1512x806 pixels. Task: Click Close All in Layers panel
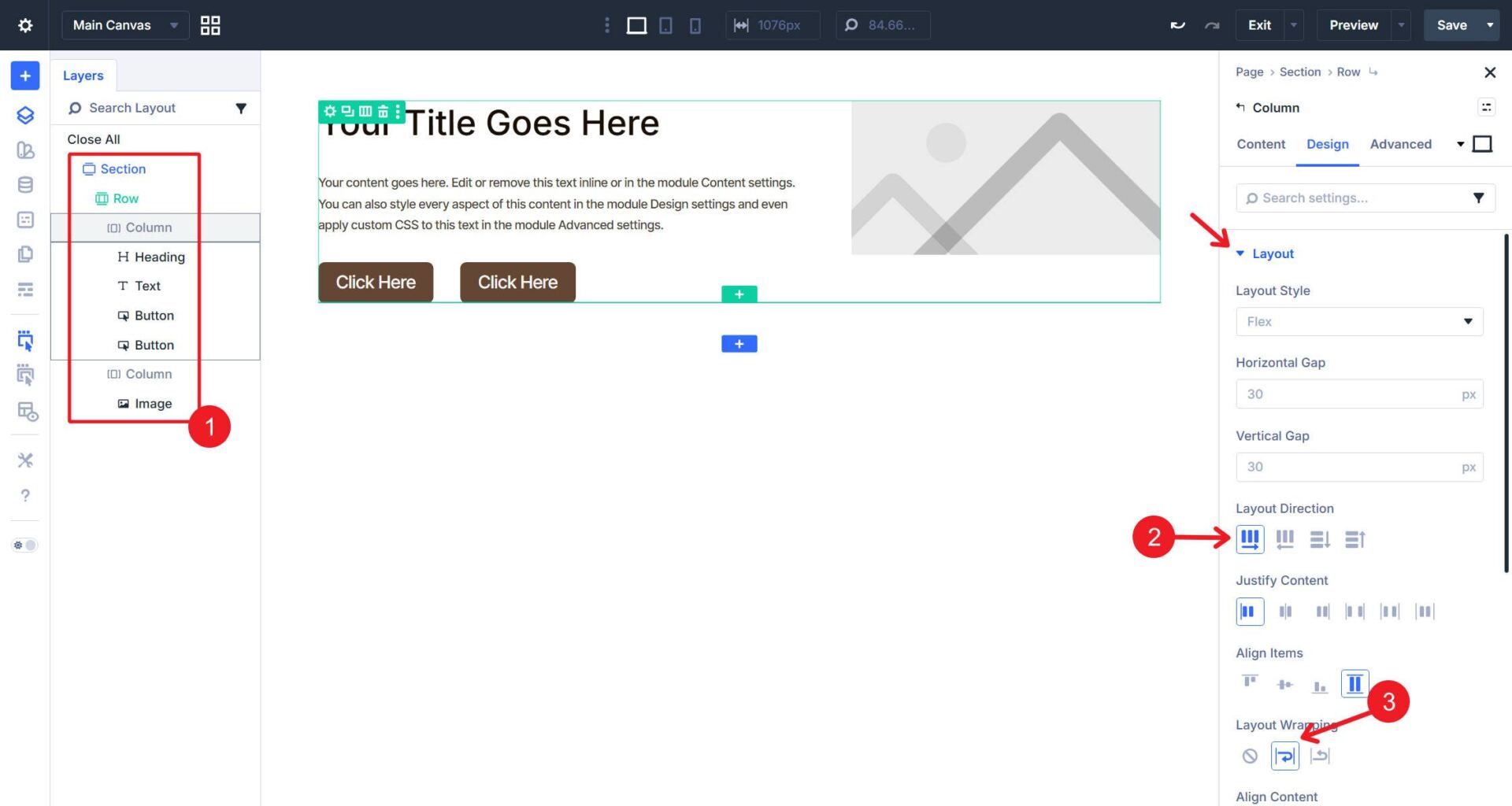click(x=94, y=139)
